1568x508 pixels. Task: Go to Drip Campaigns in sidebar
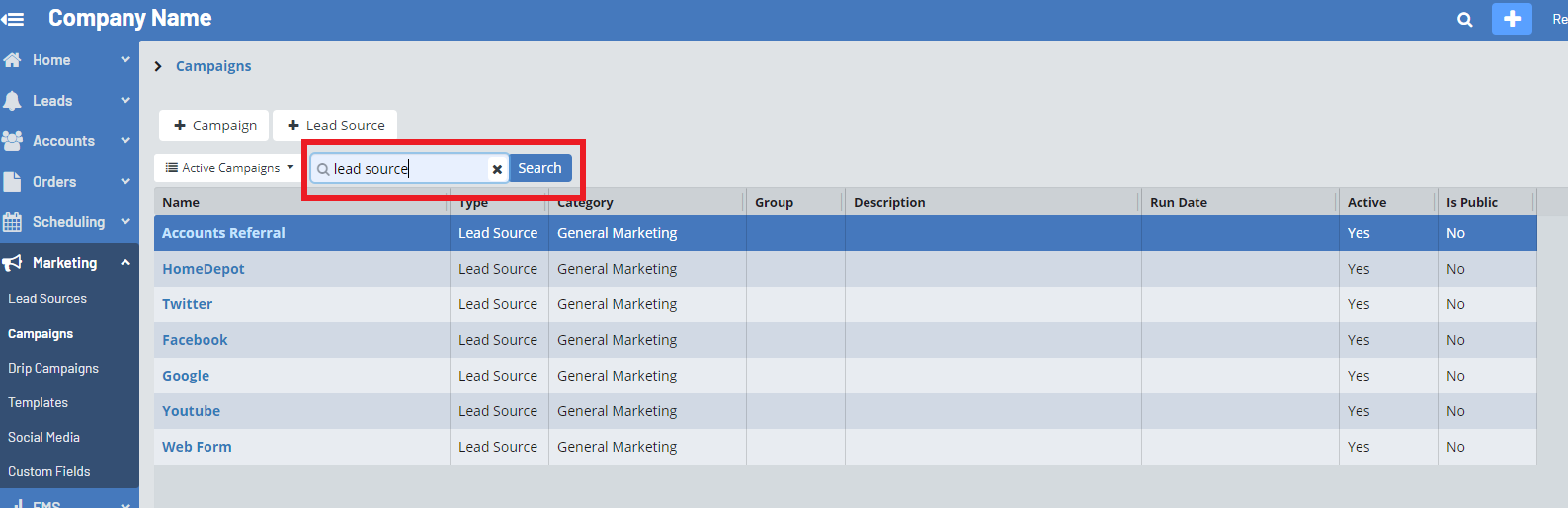(x=53, y=369)
